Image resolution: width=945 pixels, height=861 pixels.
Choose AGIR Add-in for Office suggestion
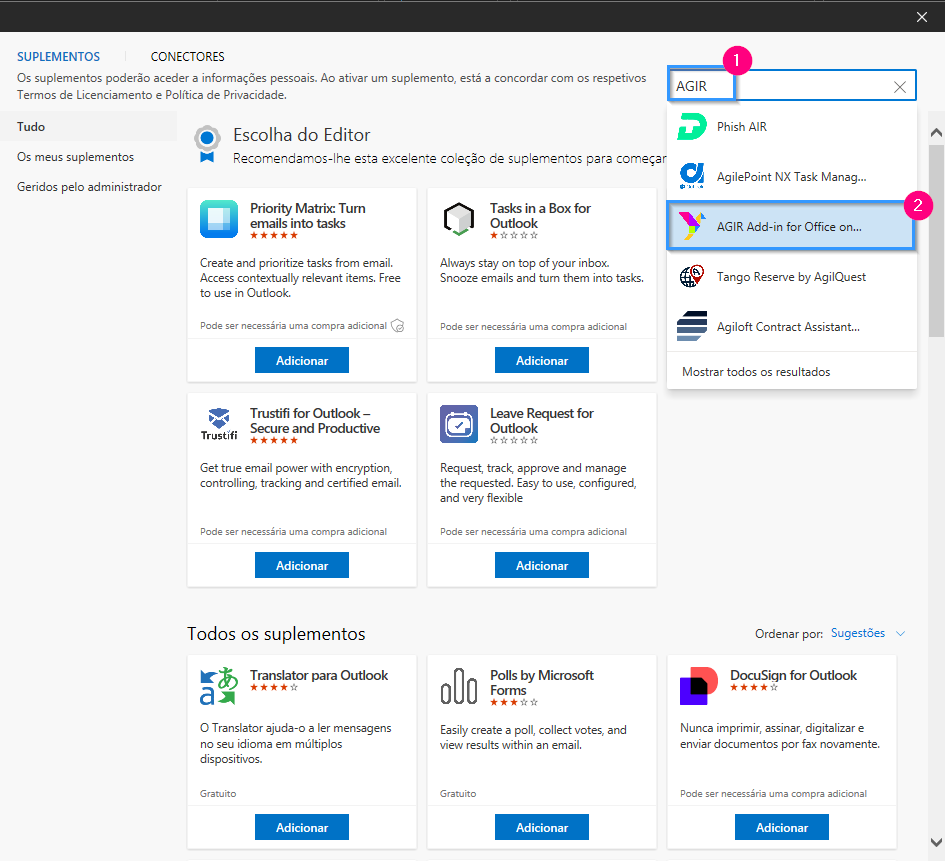tap(791, 226)
